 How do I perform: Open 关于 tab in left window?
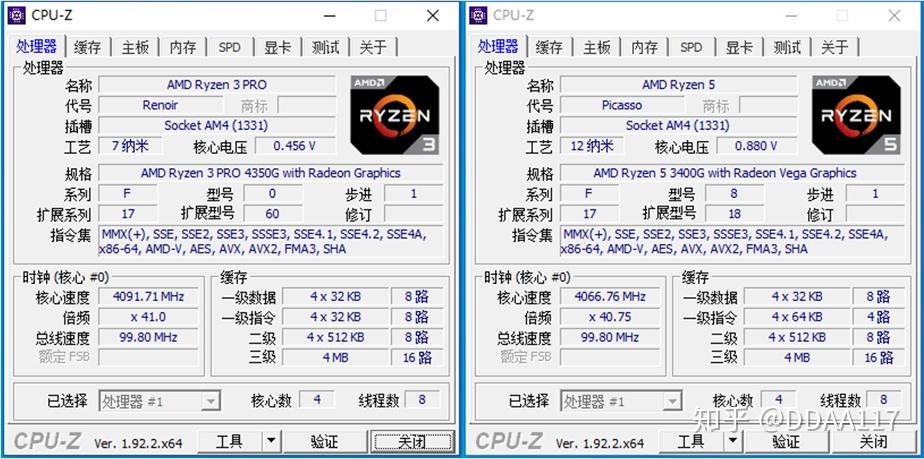373,48
